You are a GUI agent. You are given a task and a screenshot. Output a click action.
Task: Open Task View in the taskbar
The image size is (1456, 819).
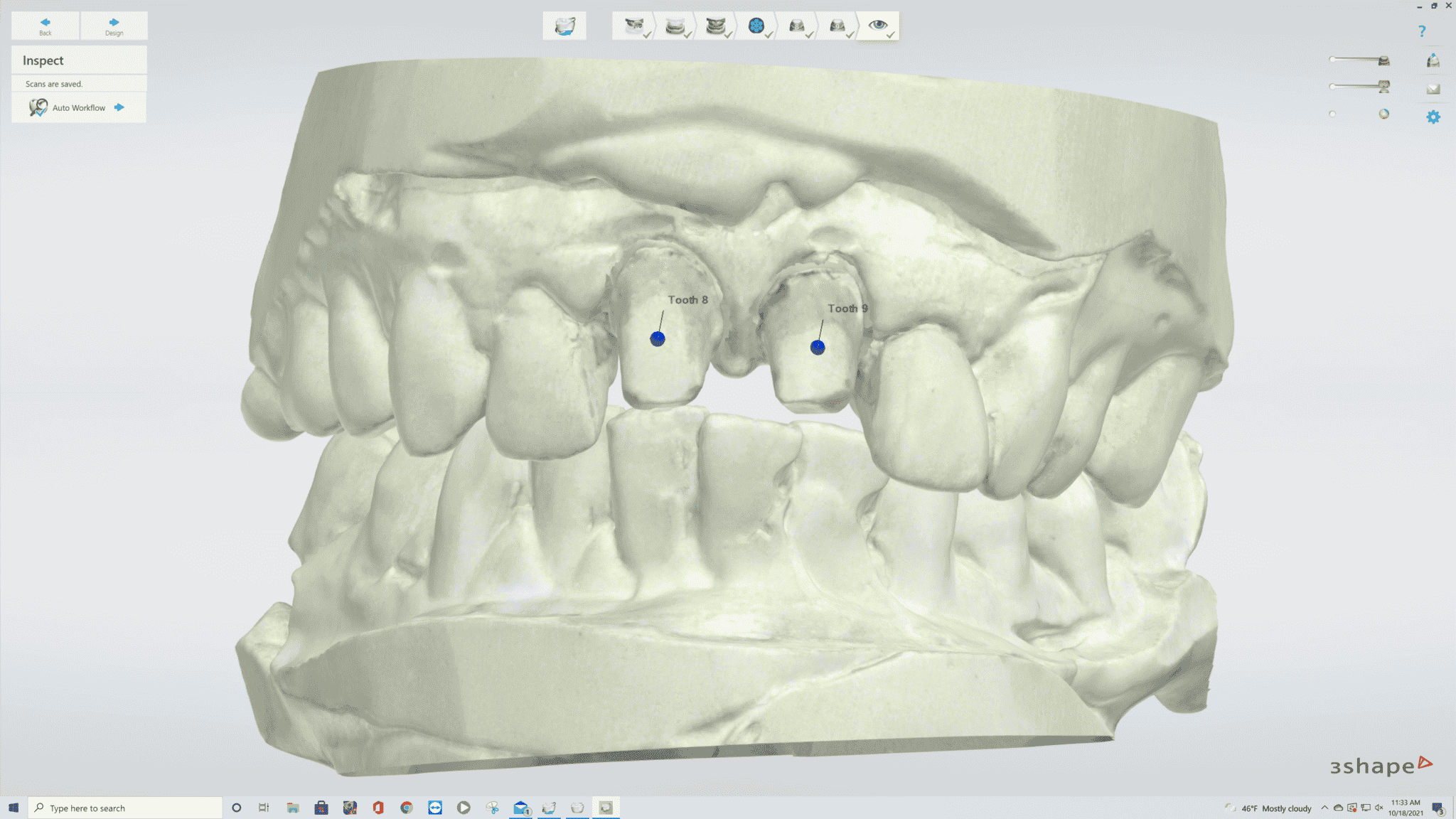click(264, 808)
